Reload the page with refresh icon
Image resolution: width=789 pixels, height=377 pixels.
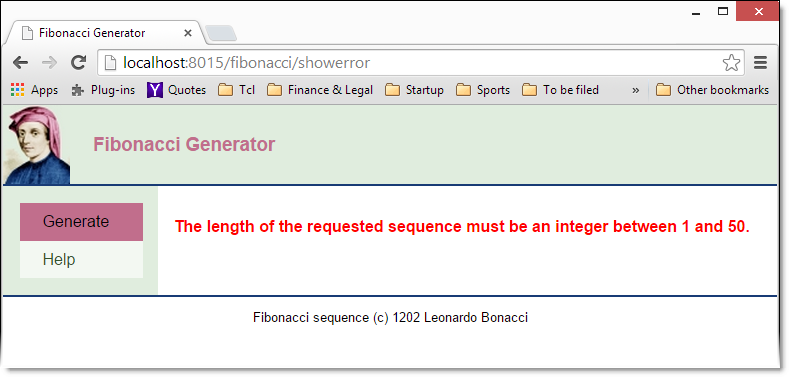click(x=78, y=63)
